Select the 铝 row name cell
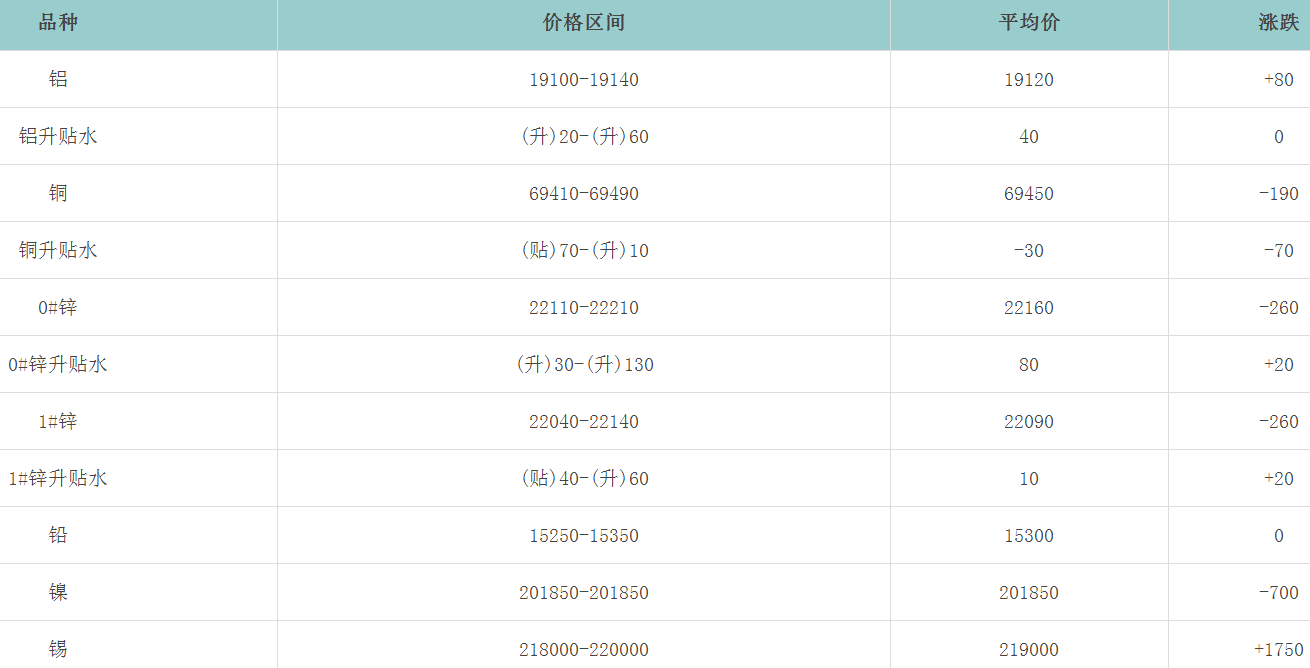This screenshot has width=1310, height=668. point(58,80)
